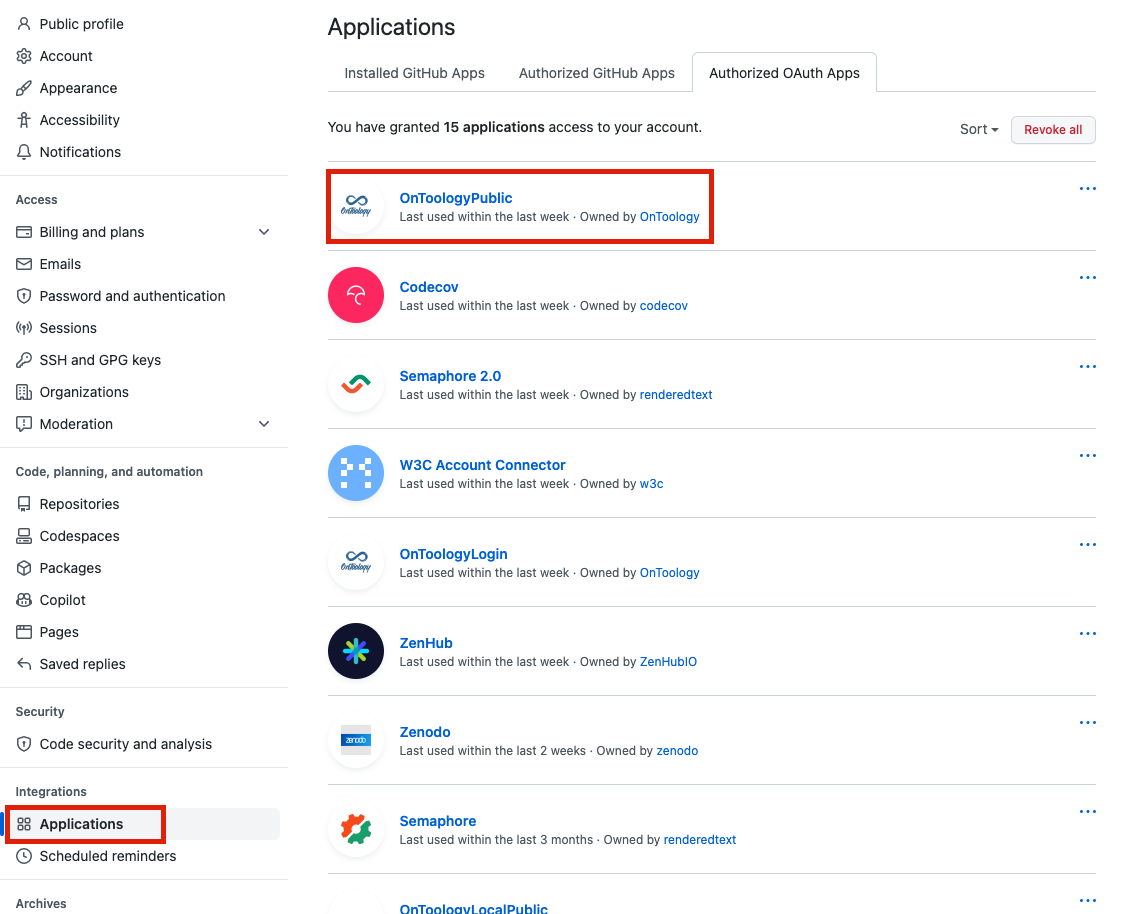Open the W3C Account Connector link
Screen dimensions: 1122x914
pos(482,465)
